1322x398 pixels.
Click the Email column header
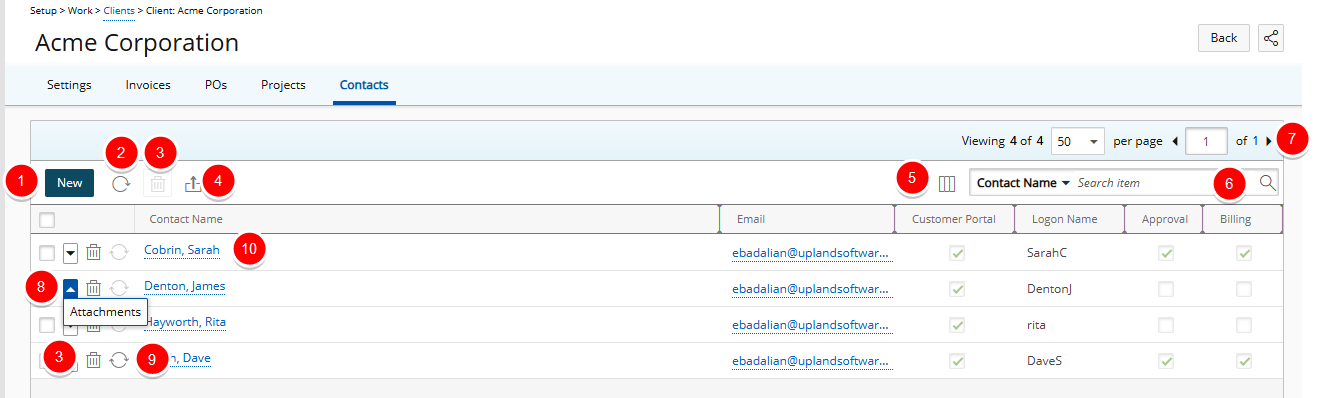pos(751,219)
